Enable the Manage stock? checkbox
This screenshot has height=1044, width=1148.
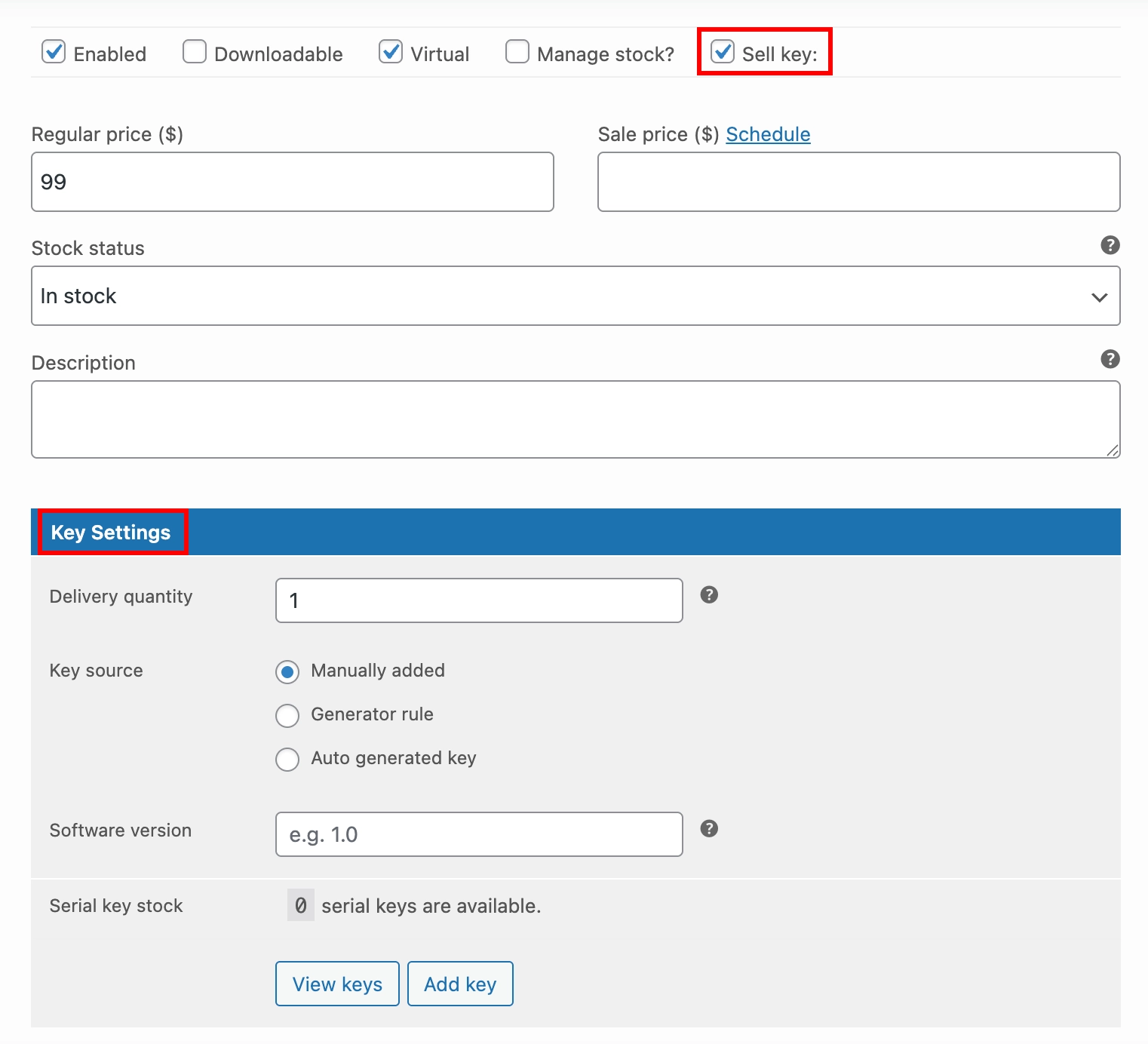[517, 52]
